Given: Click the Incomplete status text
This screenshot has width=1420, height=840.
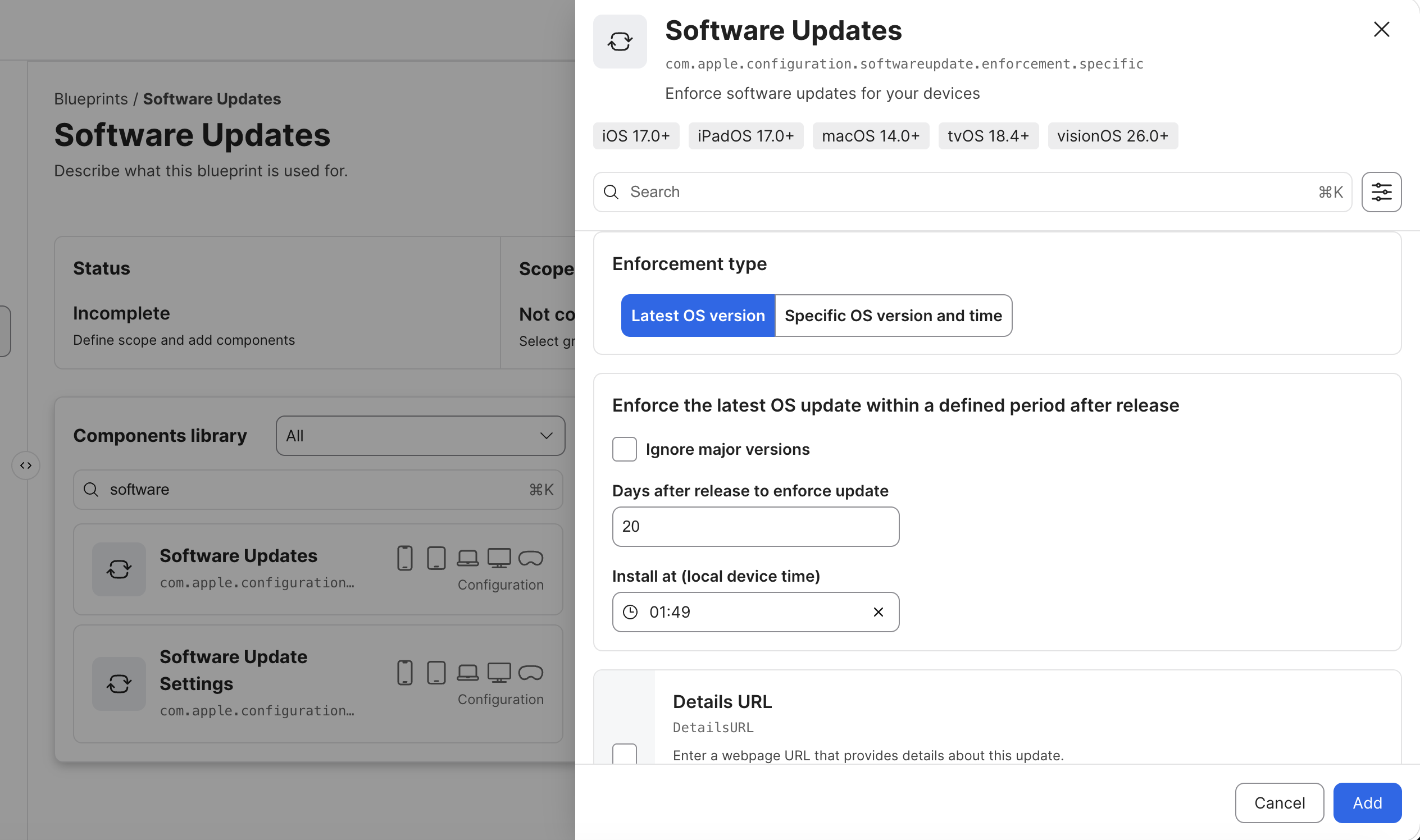Looking at the screenshot, I should [121, 313].
